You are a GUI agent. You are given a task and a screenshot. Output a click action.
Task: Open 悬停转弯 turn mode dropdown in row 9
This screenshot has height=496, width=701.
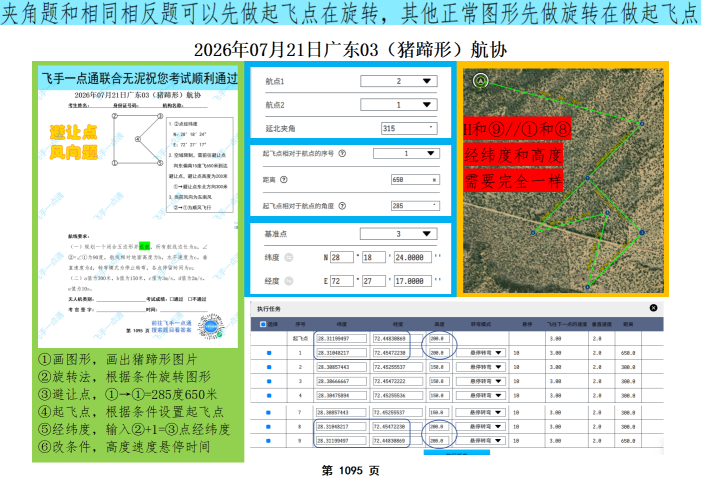tap(481, 441)
